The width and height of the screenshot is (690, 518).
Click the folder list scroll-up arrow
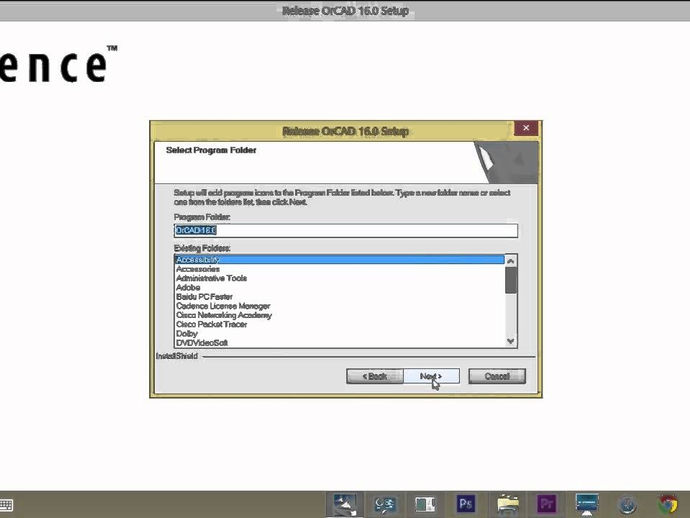(510, 261)
